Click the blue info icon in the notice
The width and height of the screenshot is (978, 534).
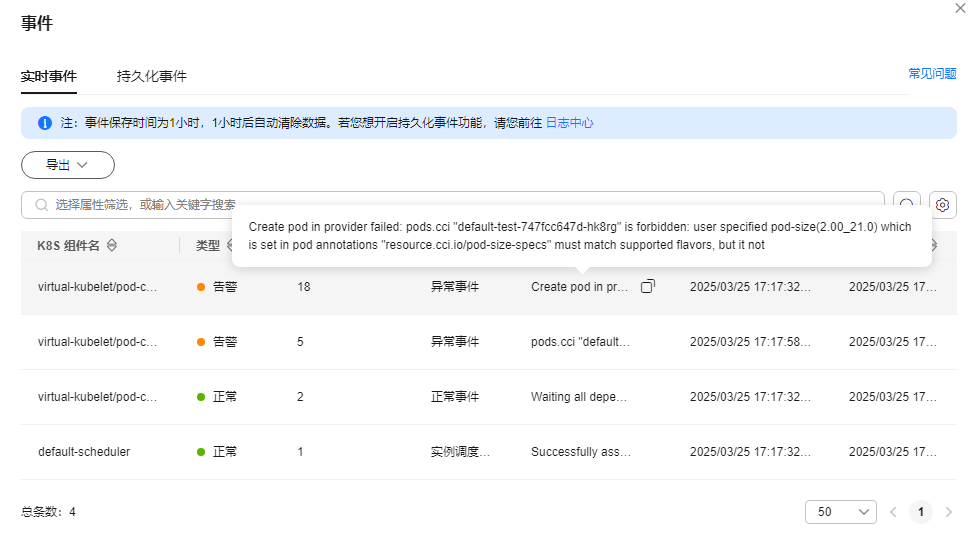point(45,123)
